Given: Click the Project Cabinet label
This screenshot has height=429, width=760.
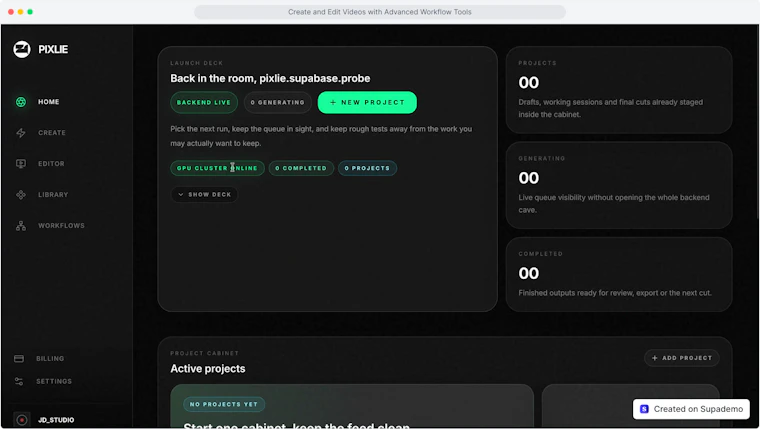Looking at the screenshot, I should [204, 353].
